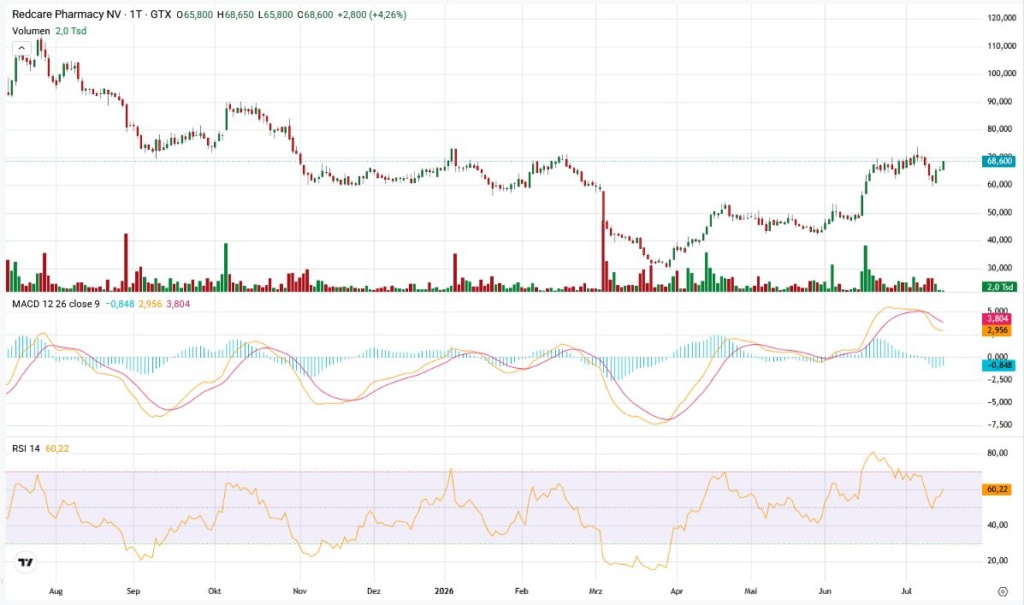This screenshot has height=605, width=1024.
Task: Click the orange 60,22 RSI axis tag
Action: pos(997,489)
